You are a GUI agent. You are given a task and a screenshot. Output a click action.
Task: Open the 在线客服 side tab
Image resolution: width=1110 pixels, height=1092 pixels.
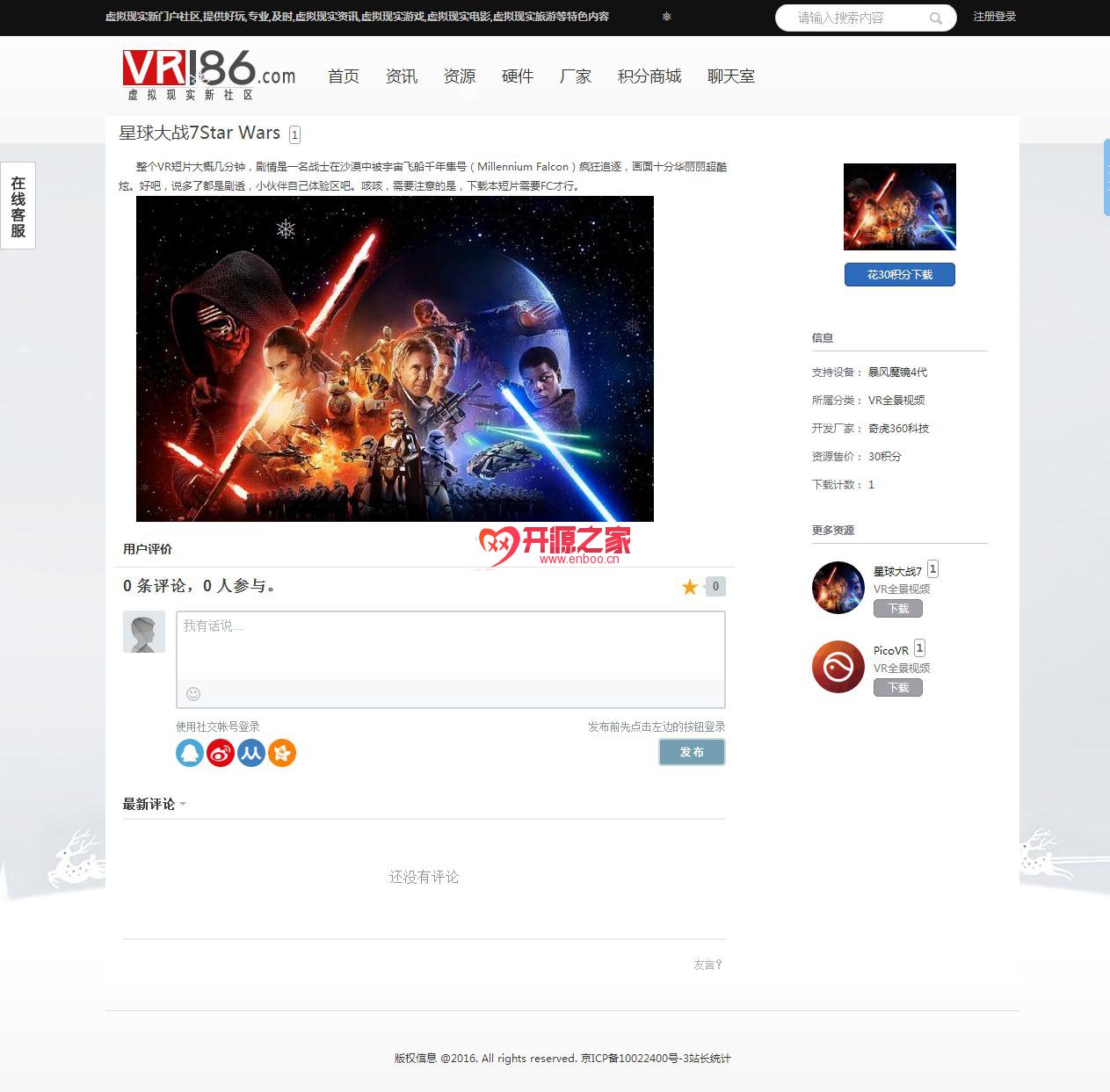[x=18, y=206]
